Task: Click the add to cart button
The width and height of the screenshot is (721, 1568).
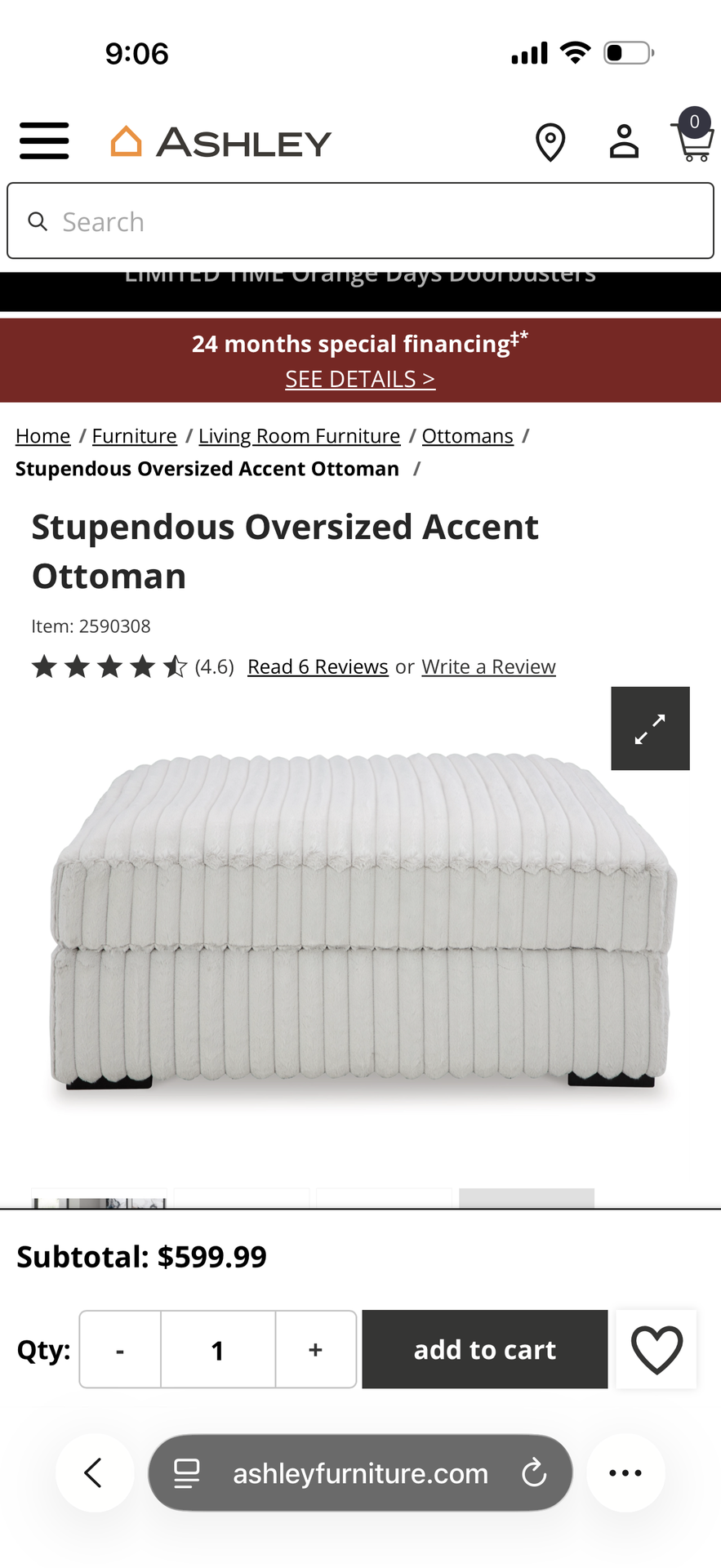Action: [485, 1349]
